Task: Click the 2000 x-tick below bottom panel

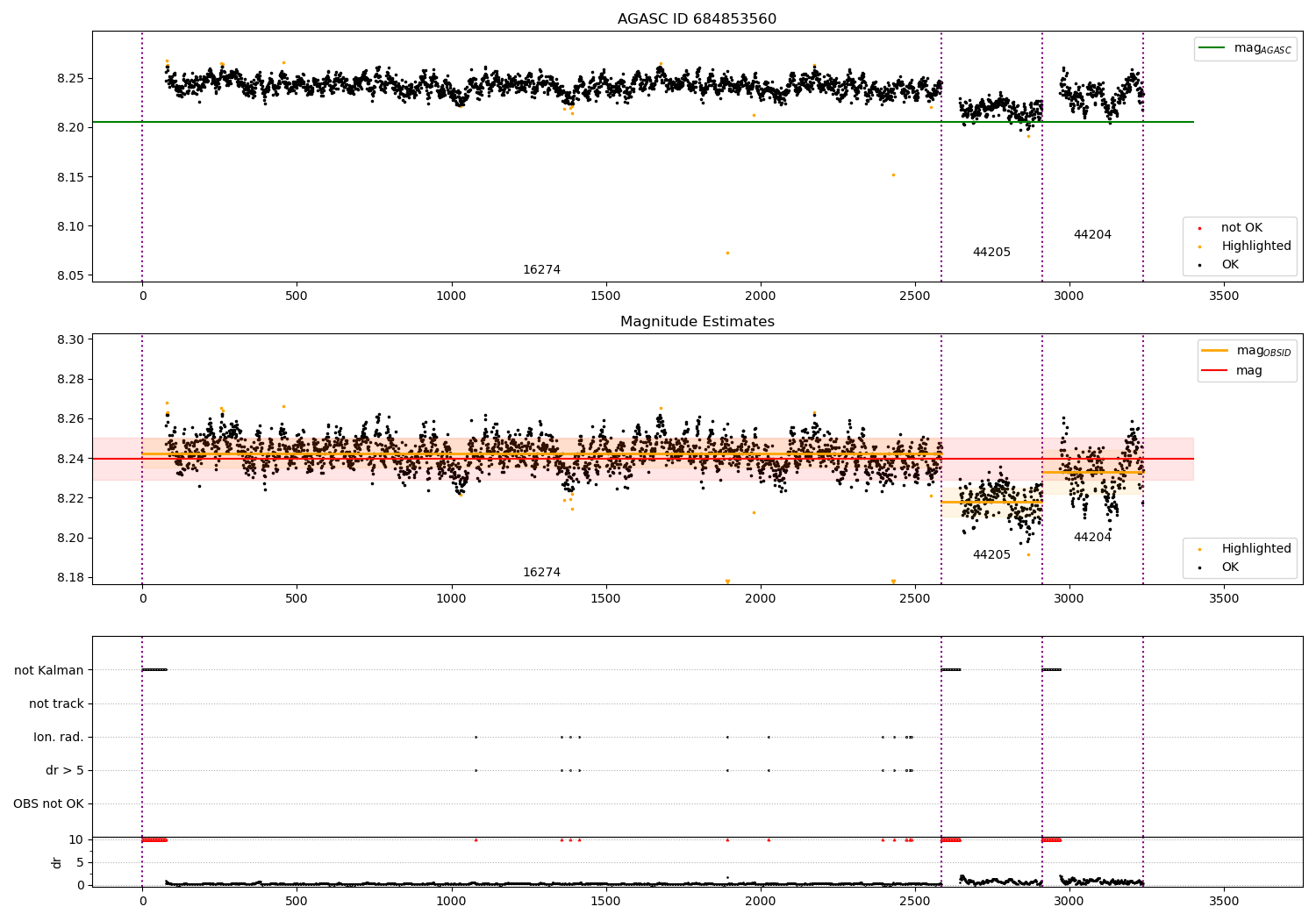Action: [760, 901]
